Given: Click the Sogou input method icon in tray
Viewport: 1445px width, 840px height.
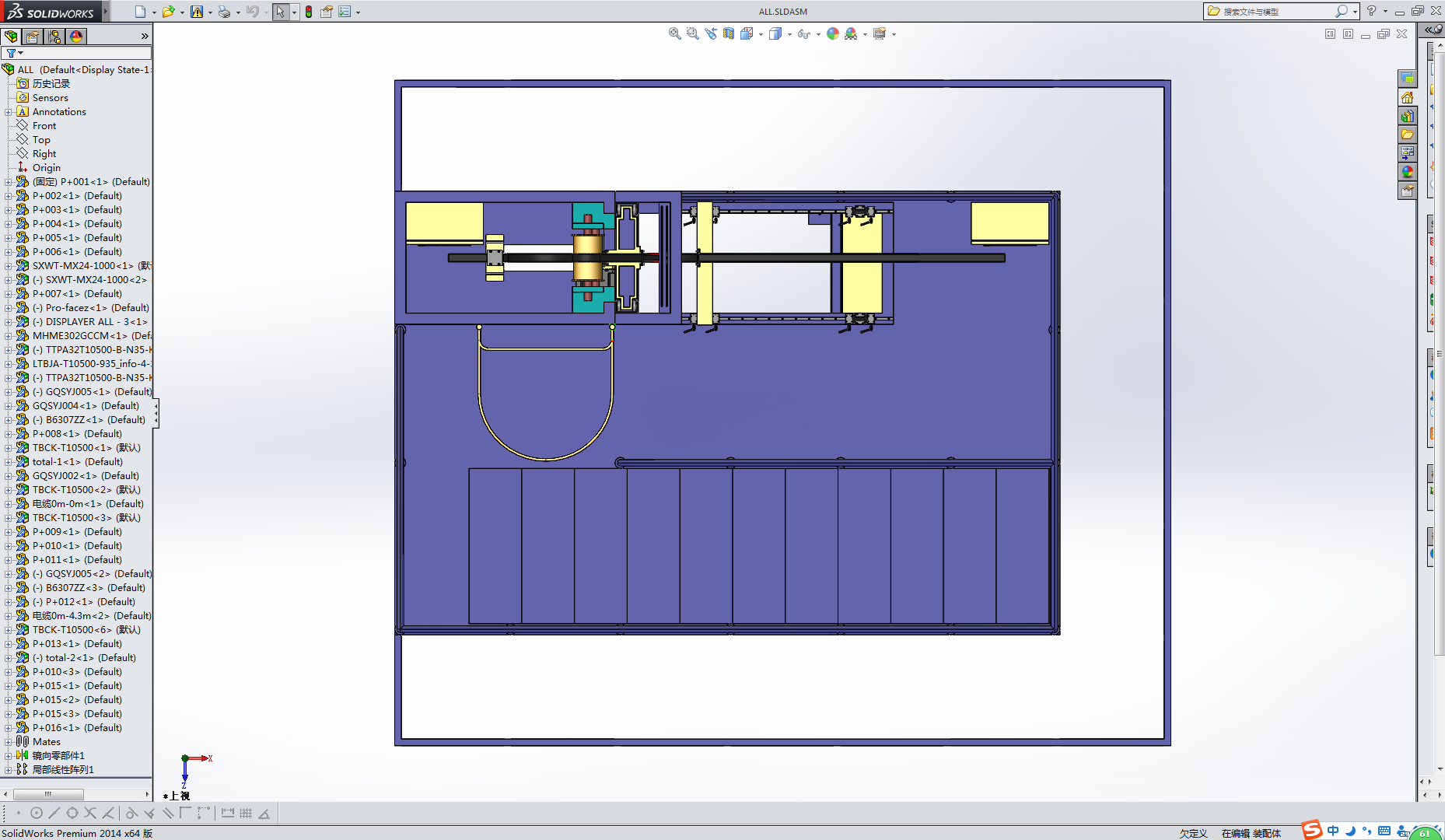Looking at the screenshot, I should pos(1312,831).
